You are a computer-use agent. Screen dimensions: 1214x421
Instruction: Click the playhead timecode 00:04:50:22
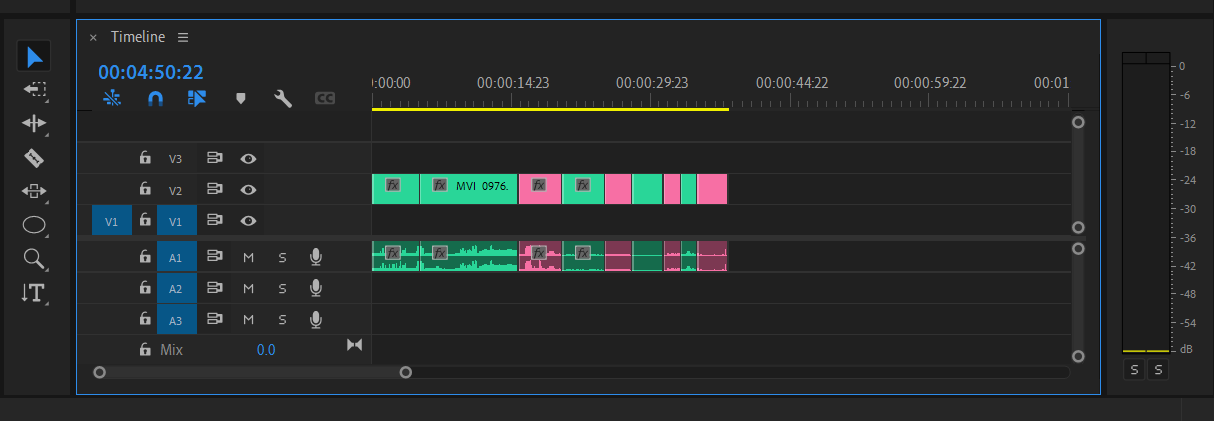coord(151,72)
